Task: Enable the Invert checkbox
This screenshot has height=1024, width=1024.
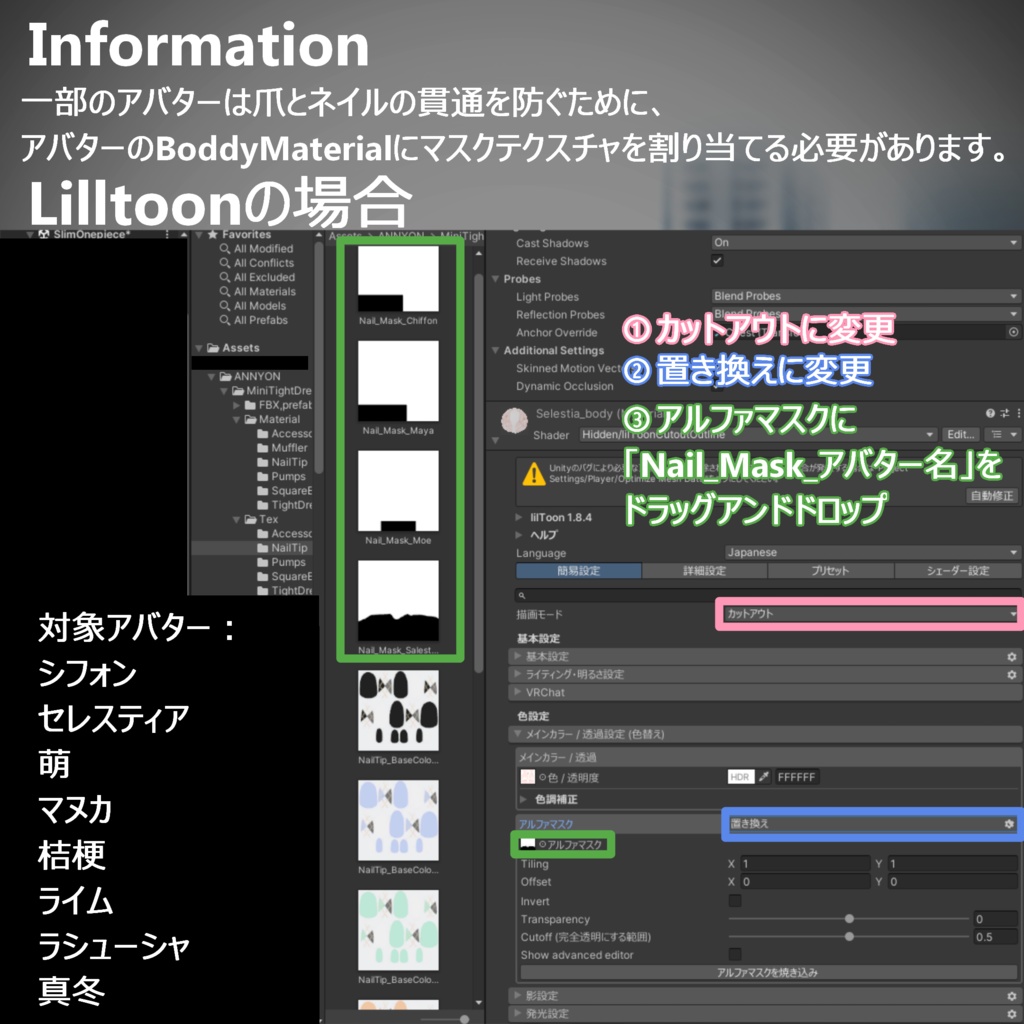Action: click(735, 901)
